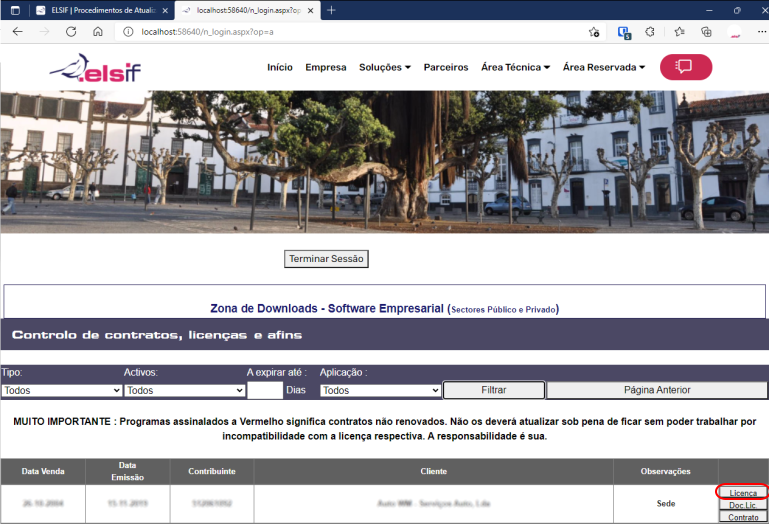The image size is (769, 524).
Task: Click the browser back arrow
Action: tap(17, 31)
